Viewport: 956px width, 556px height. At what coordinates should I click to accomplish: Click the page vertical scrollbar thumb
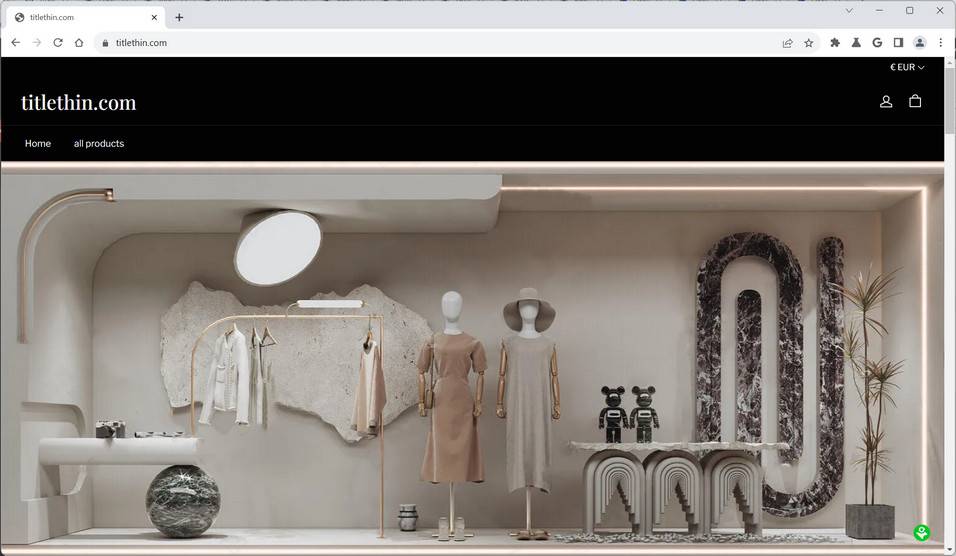[x=950, y=101]
